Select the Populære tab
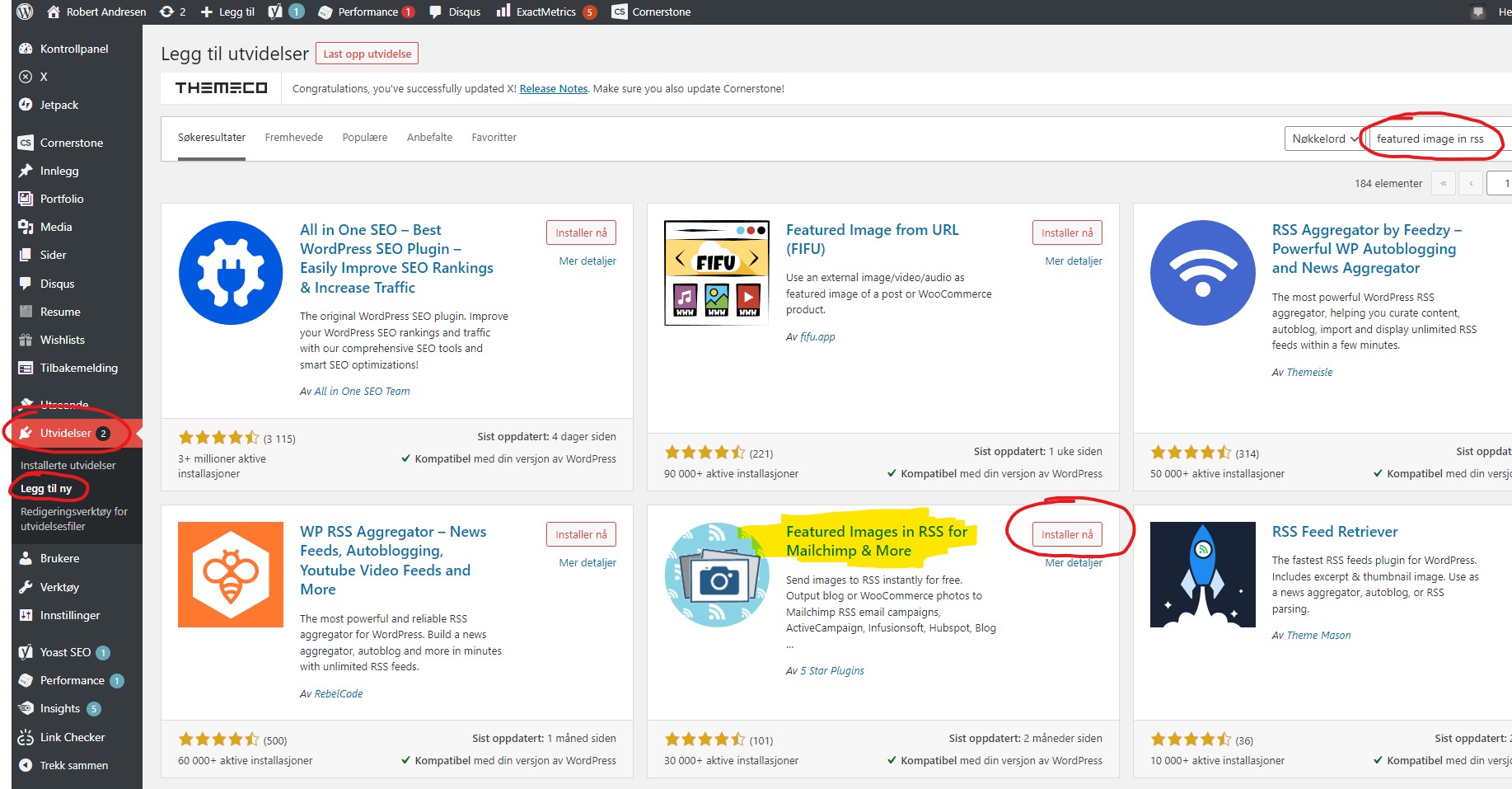Screen dimensions: 1512x789 pos(365,138)
